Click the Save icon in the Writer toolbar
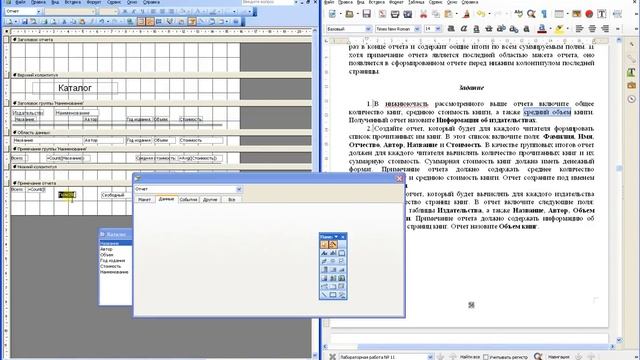The image size is (640, 360). tap(367, 14)
